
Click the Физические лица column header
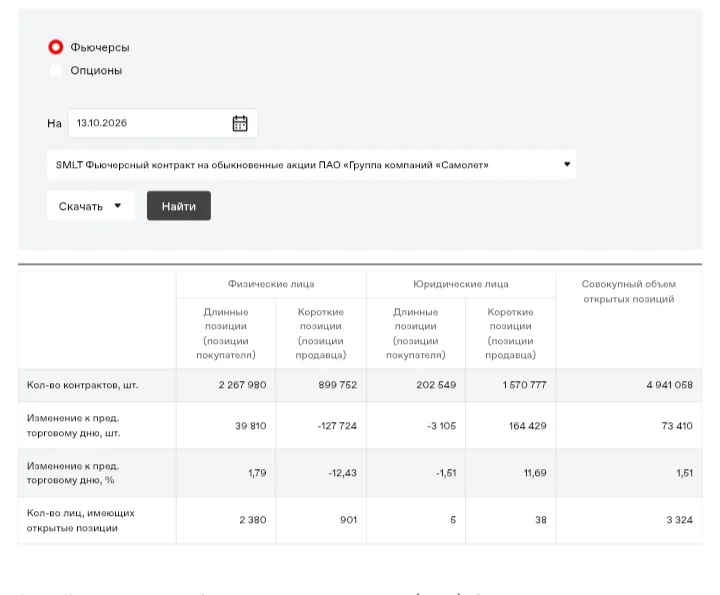point(271,284)
